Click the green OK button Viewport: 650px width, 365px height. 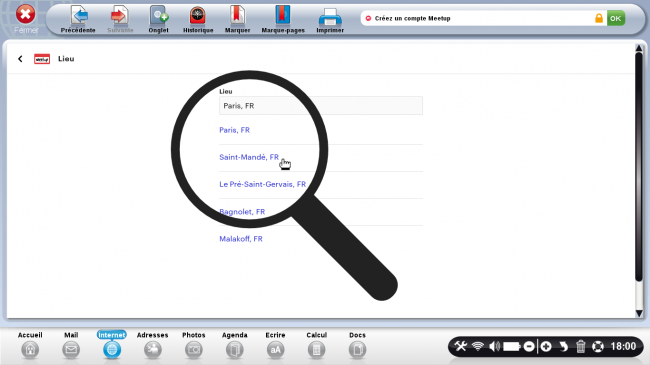[x=616, y=18]
